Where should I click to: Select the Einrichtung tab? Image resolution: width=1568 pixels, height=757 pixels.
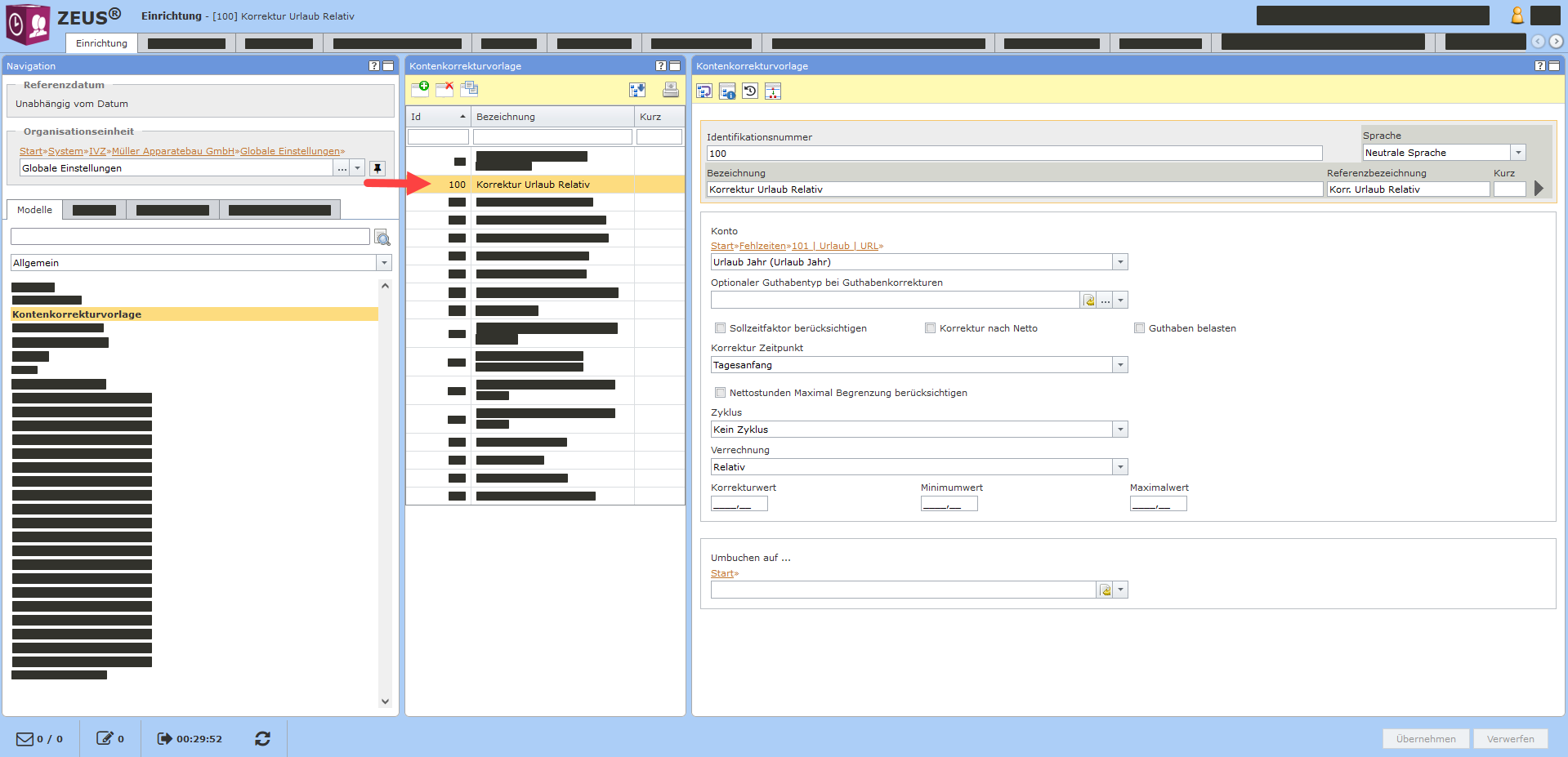101,43
